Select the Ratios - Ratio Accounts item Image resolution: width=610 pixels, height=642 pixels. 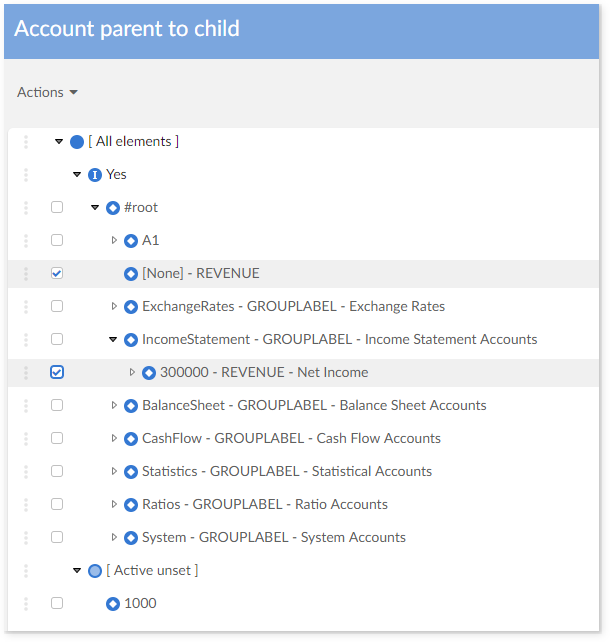click(264, 504)
